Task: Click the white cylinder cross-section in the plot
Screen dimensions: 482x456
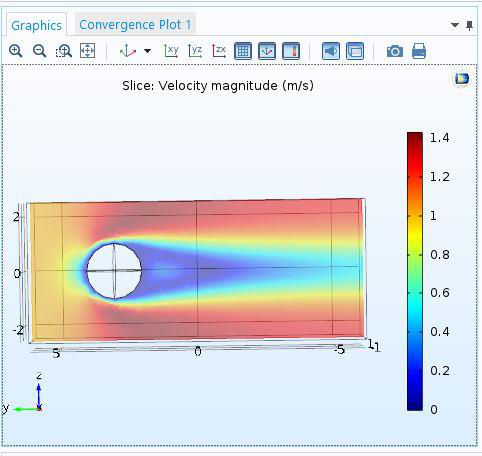Action: [x=114, y=270]
